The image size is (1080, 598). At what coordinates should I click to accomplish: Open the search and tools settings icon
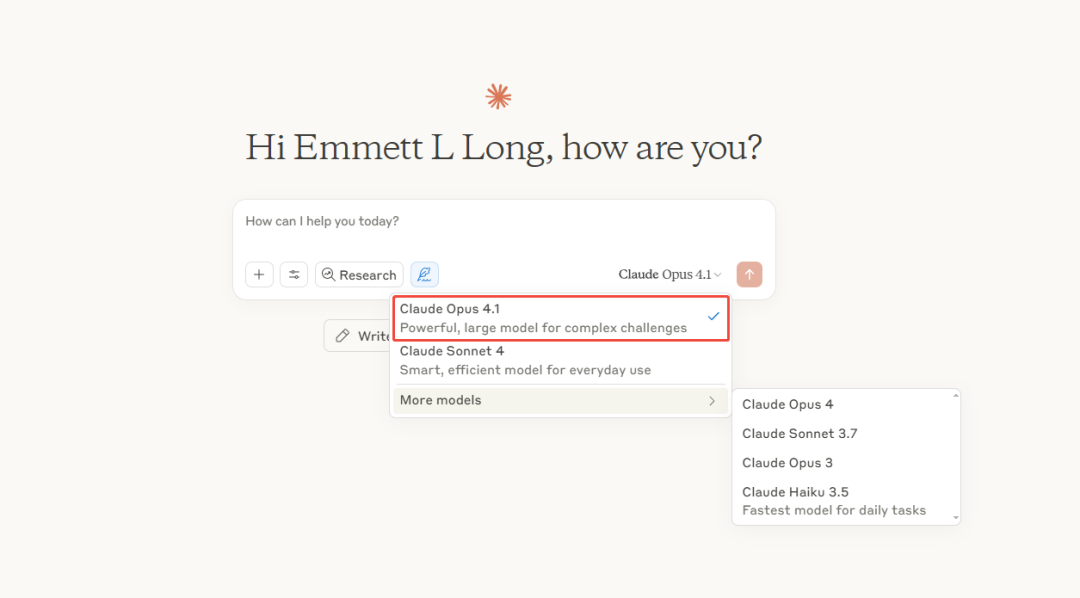pos(294,274)
